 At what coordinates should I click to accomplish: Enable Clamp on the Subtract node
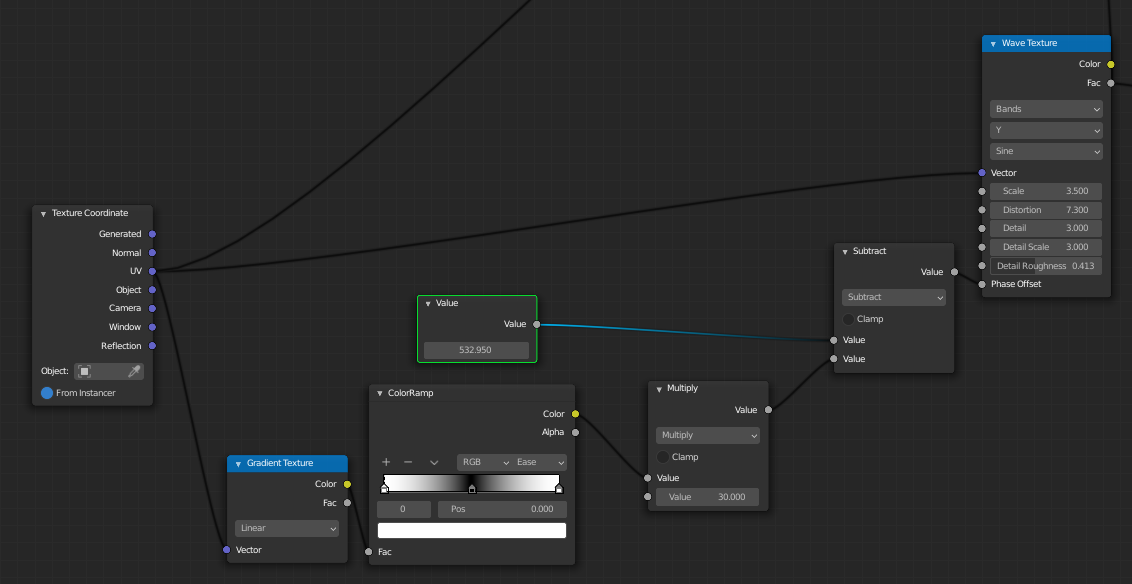point(848,319)
